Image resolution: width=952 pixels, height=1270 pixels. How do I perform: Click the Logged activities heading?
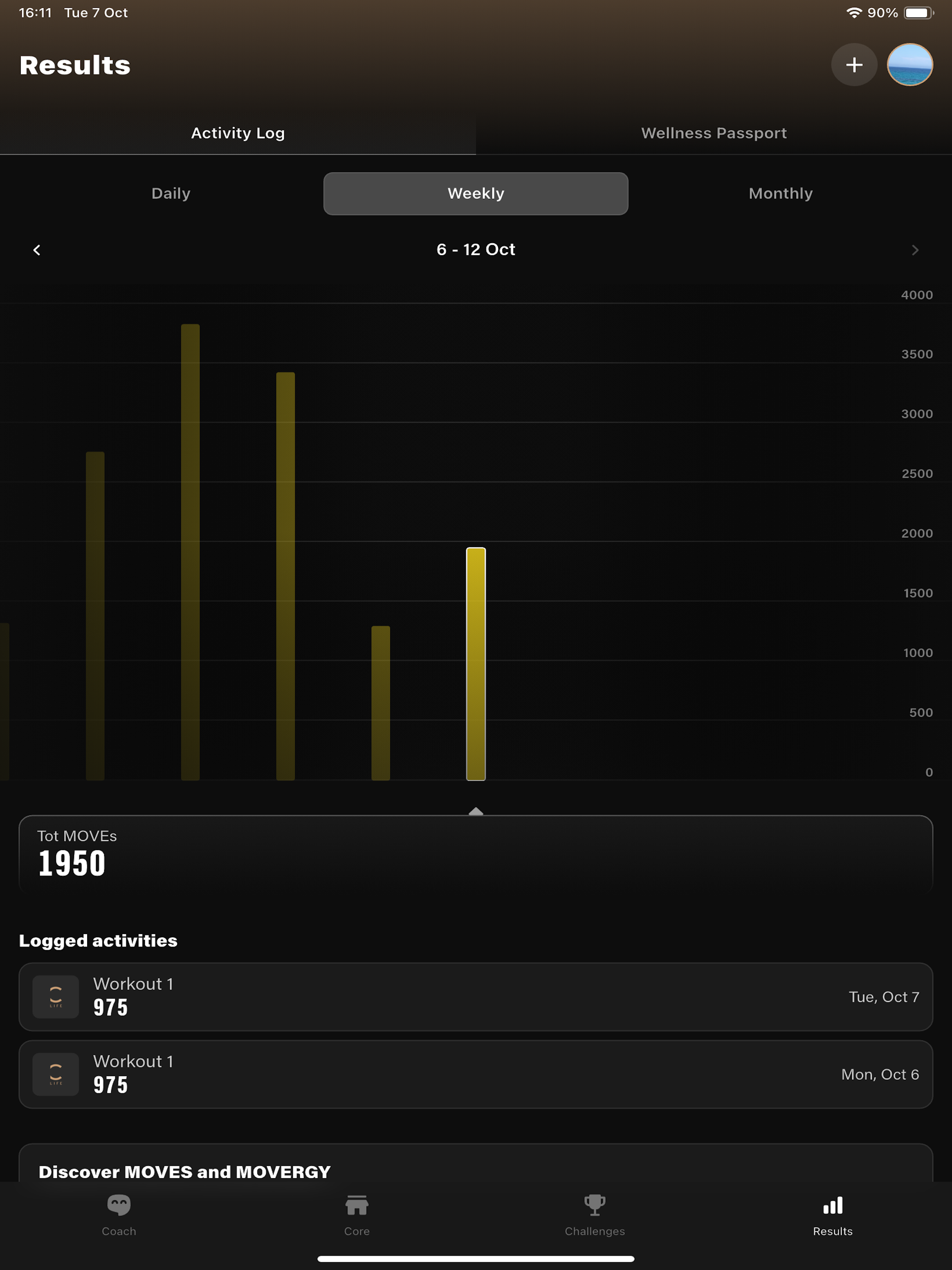[x=98, y=941]
